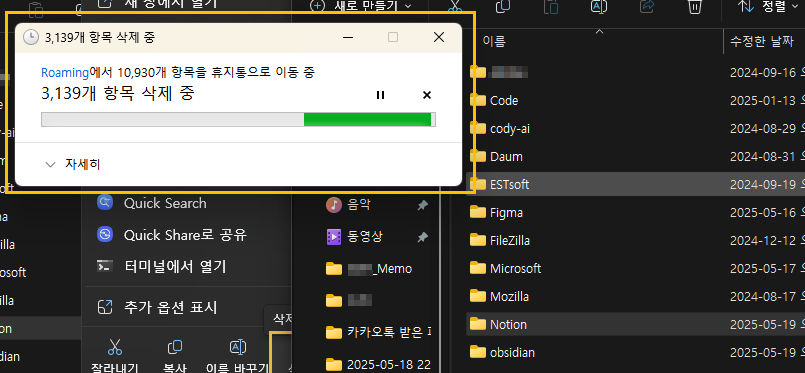Open the _Memo folder in navigation pane
Image resolution: width=805 pixels, height=373 pixels.
pos(378,268)
